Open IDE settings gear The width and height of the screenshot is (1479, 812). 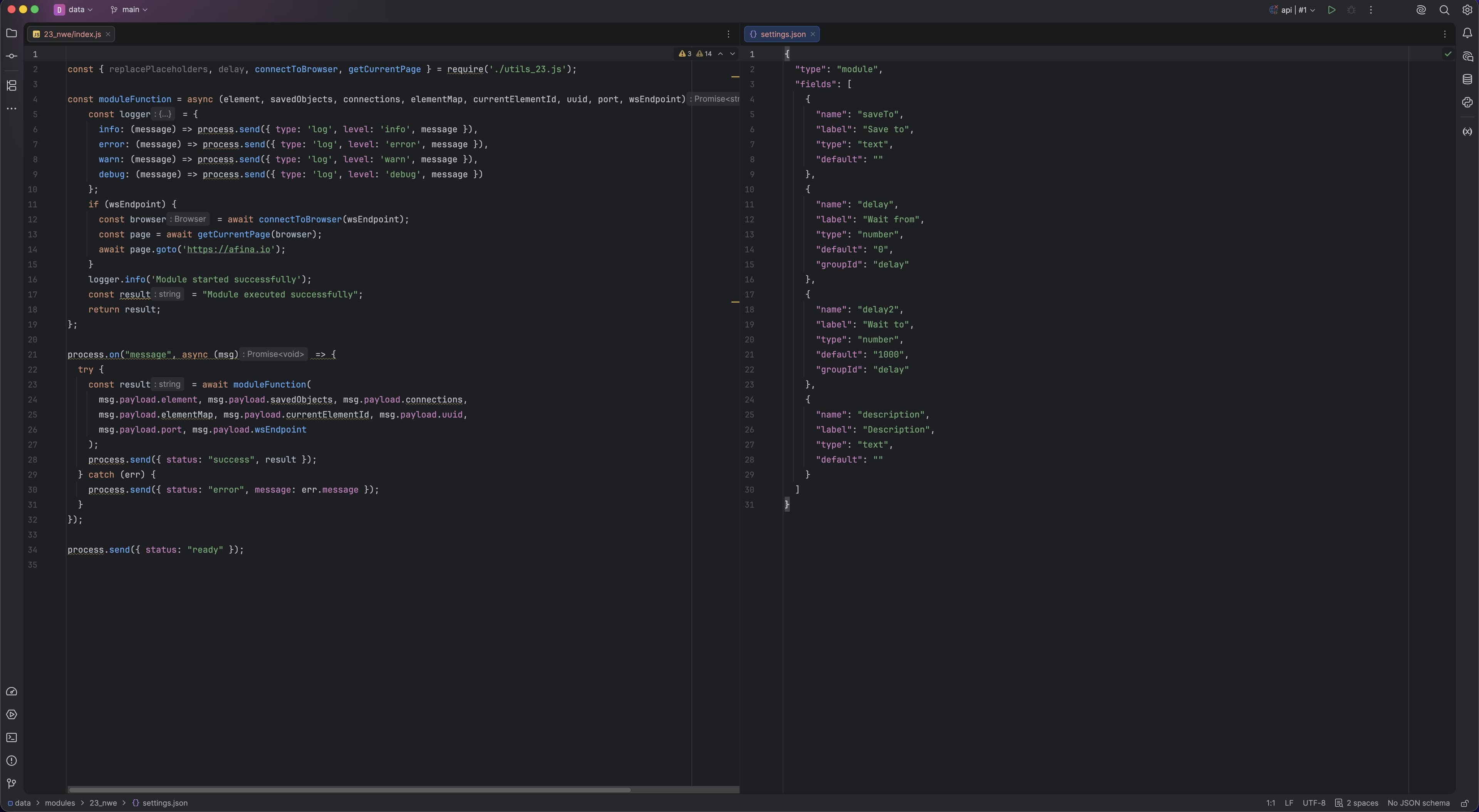(1467, 10)
